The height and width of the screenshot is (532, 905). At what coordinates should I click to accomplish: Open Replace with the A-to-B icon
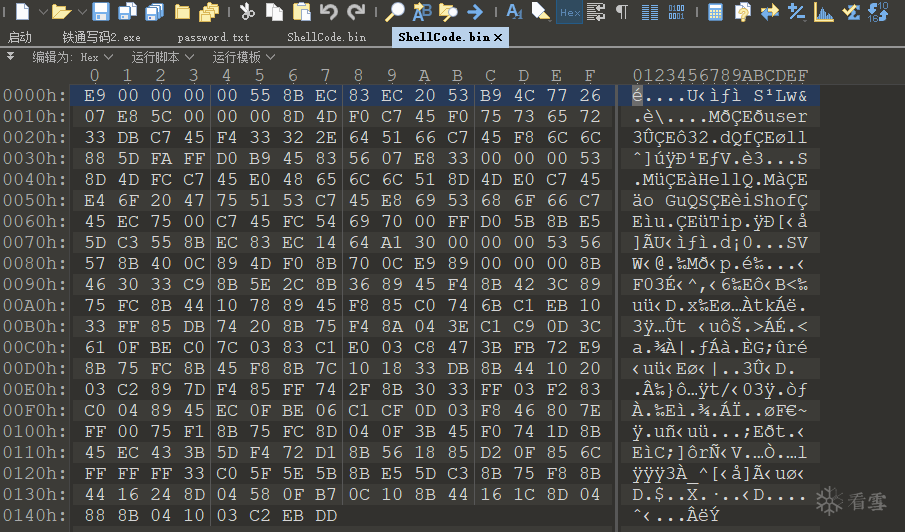tap(422, 12)
